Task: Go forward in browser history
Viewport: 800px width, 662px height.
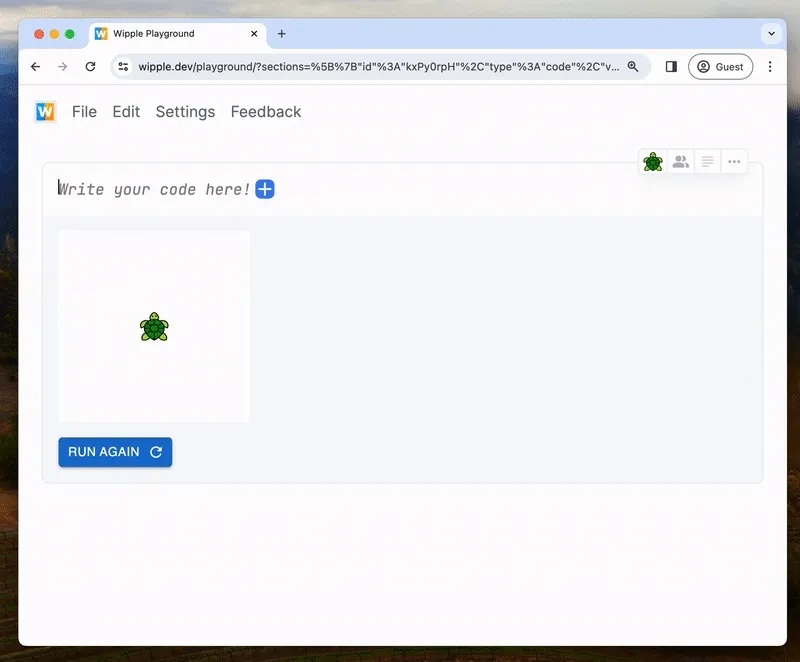Action: pos(62,67)
